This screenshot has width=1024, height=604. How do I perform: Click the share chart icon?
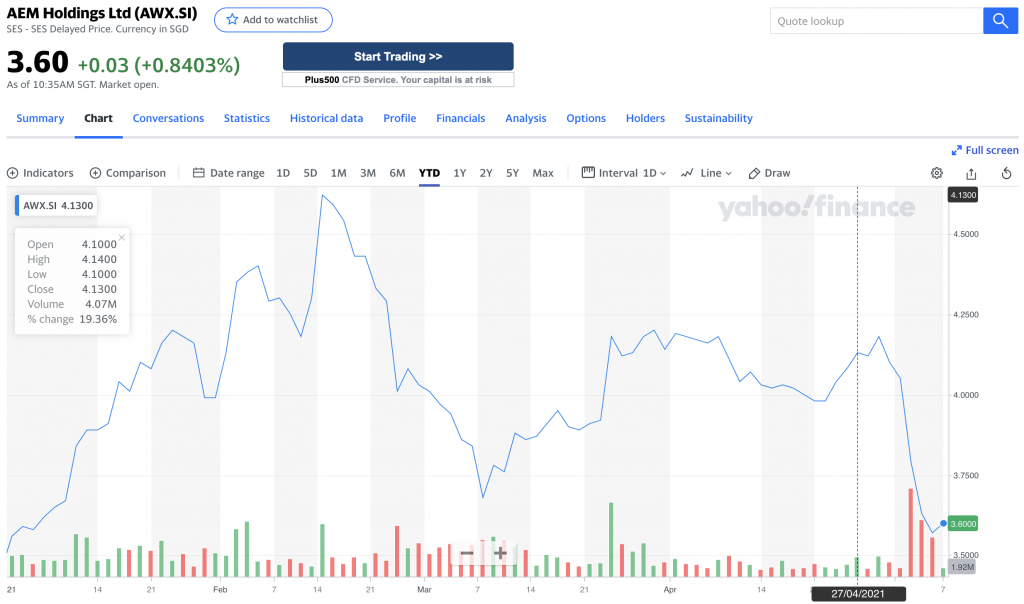pos(971,173)
